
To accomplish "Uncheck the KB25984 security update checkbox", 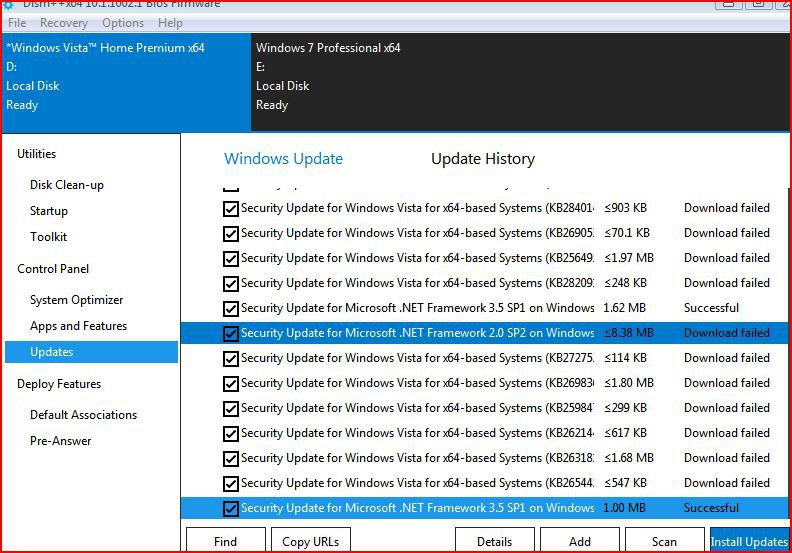I will 231,409.
